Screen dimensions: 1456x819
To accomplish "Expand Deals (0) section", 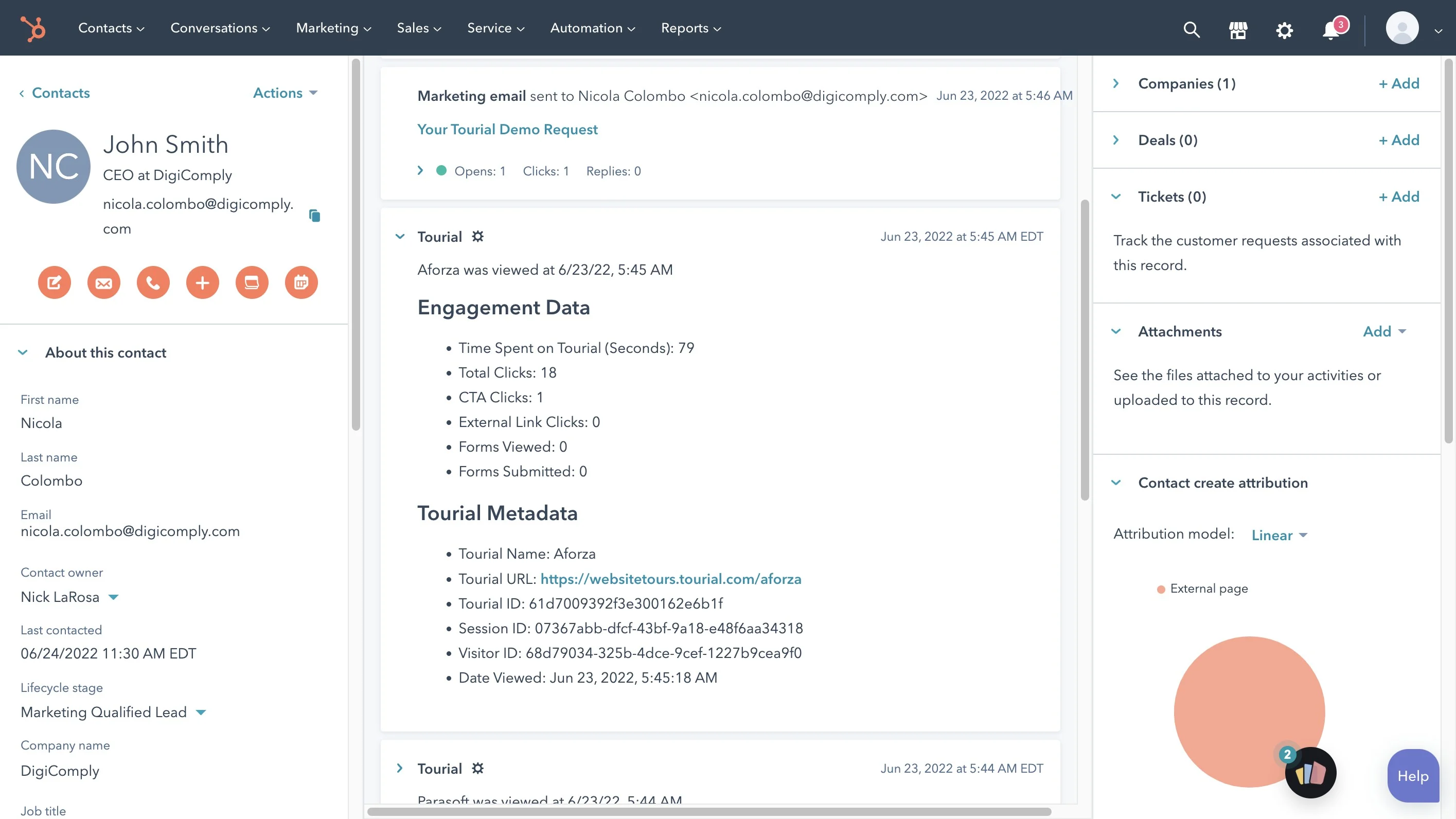I will tap(1116, 139).
